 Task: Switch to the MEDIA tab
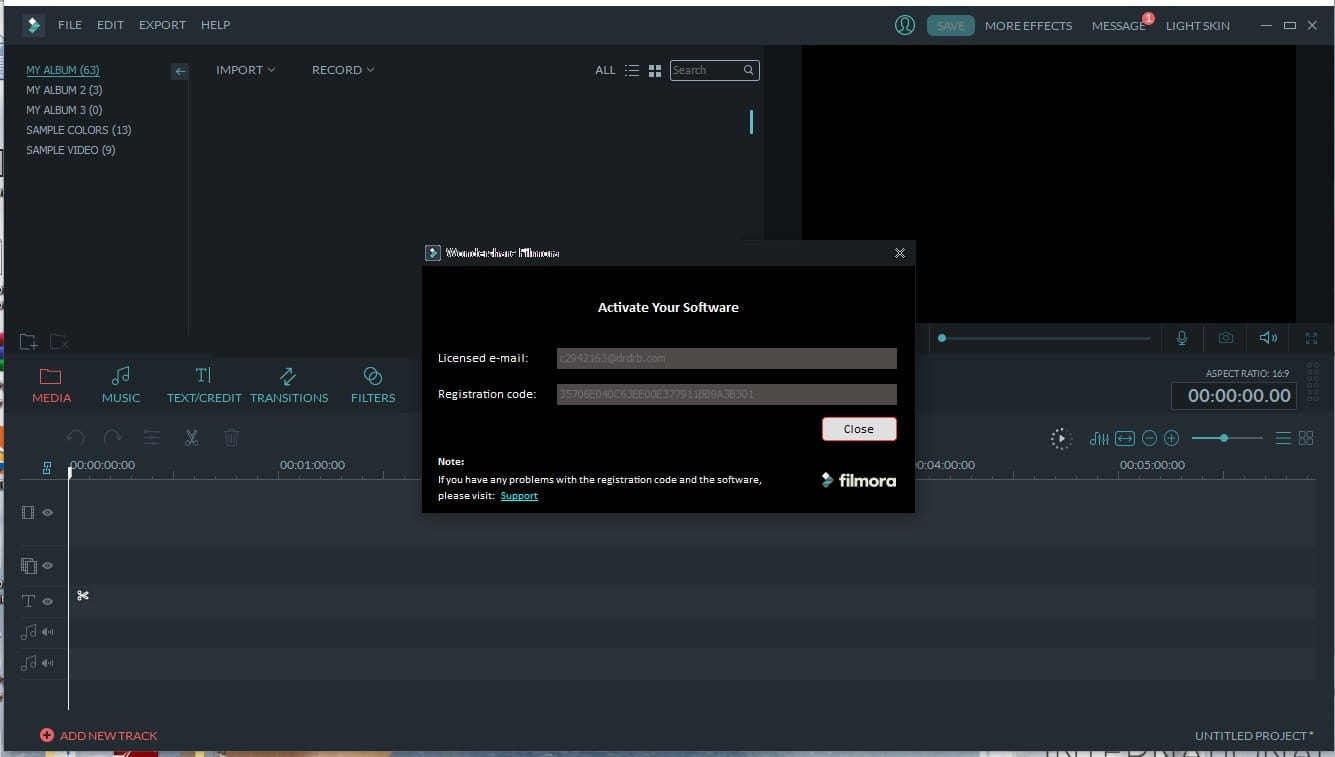pos(51,385)
